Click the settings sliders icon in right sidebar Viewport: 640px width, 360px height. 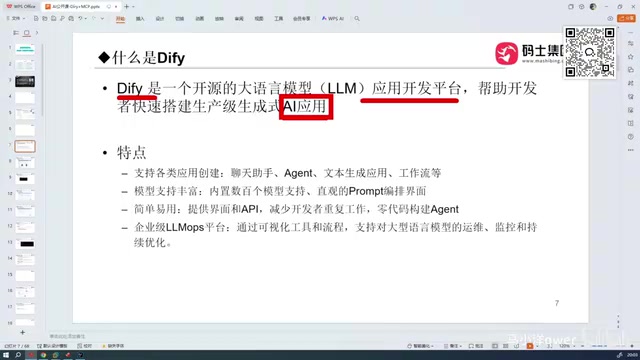tap(631, 43)
